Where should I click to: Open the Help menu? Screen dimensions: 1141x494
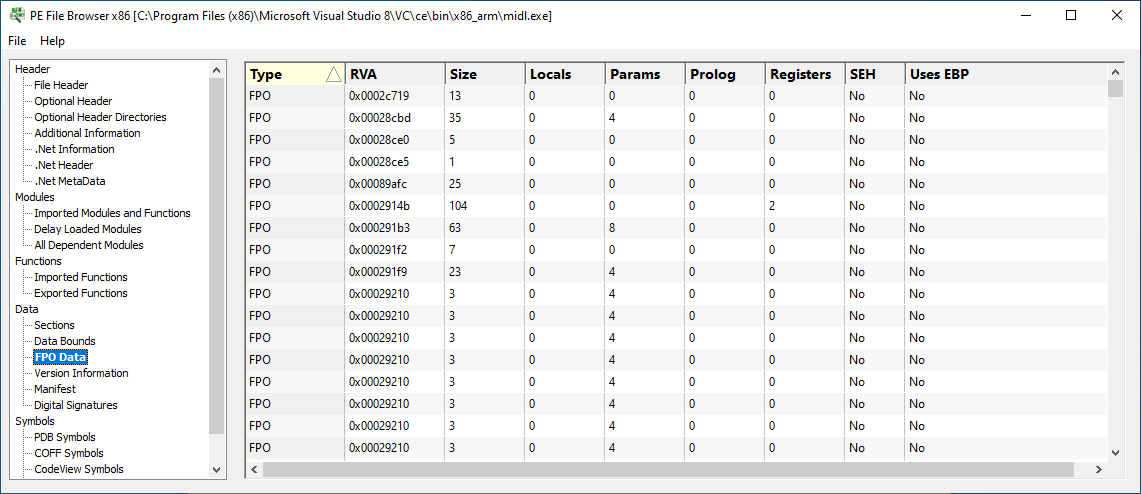click(x=52, y=41)
